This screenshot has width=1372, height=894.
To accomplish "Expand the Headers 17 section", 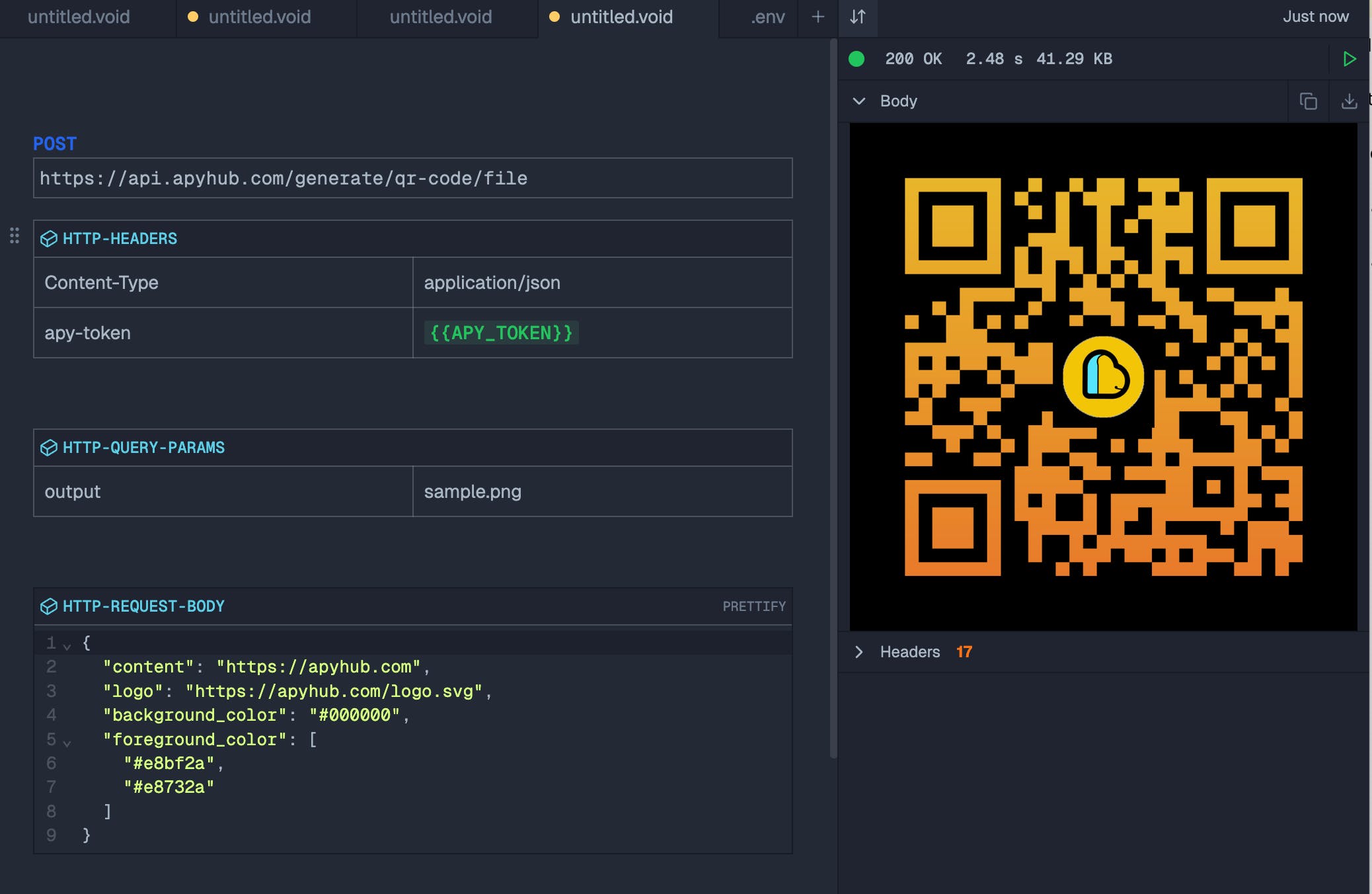I will point(859,652).
